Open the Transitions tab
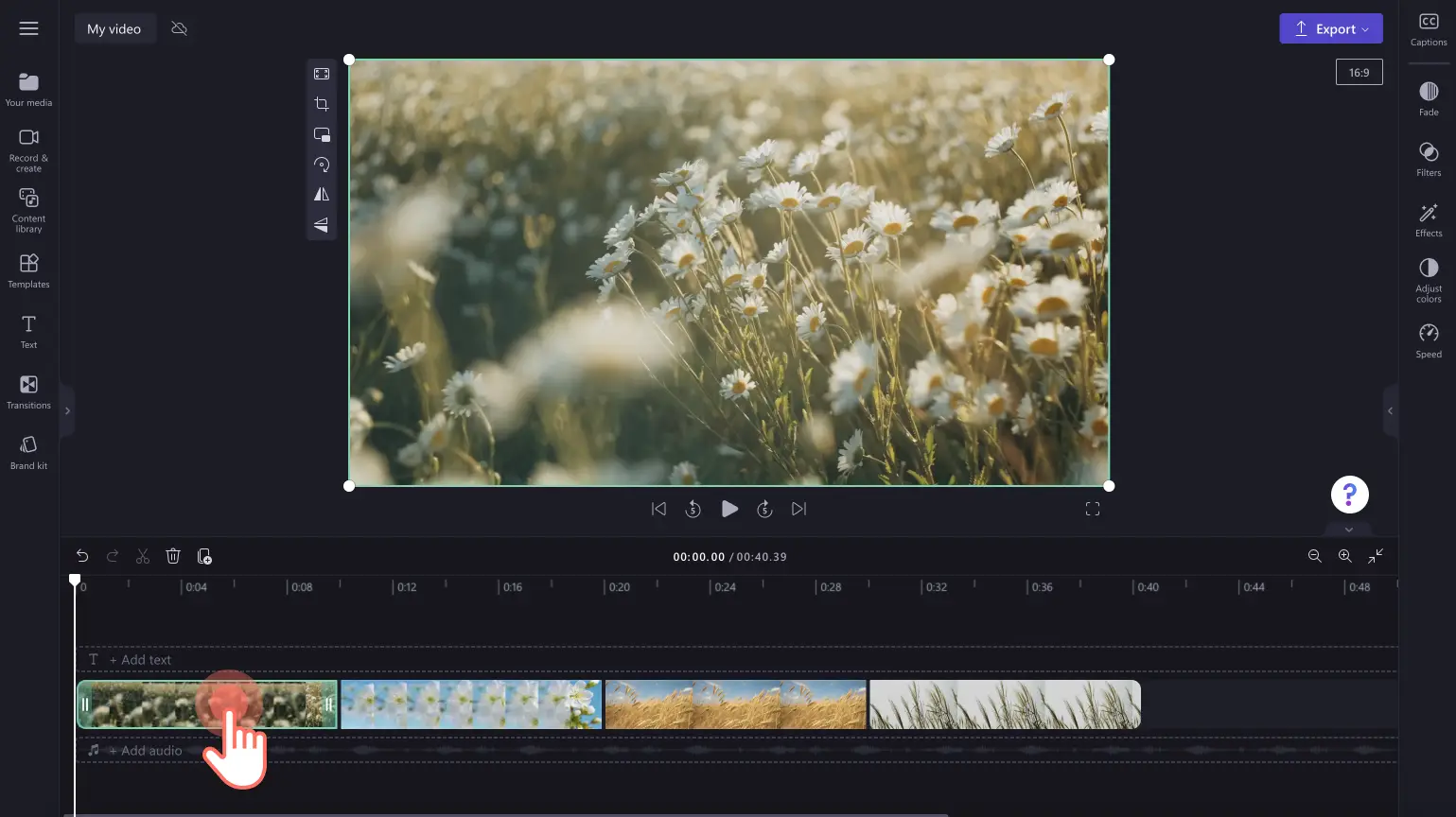The width and height of the screenshot is (1456, 817). 28,392
